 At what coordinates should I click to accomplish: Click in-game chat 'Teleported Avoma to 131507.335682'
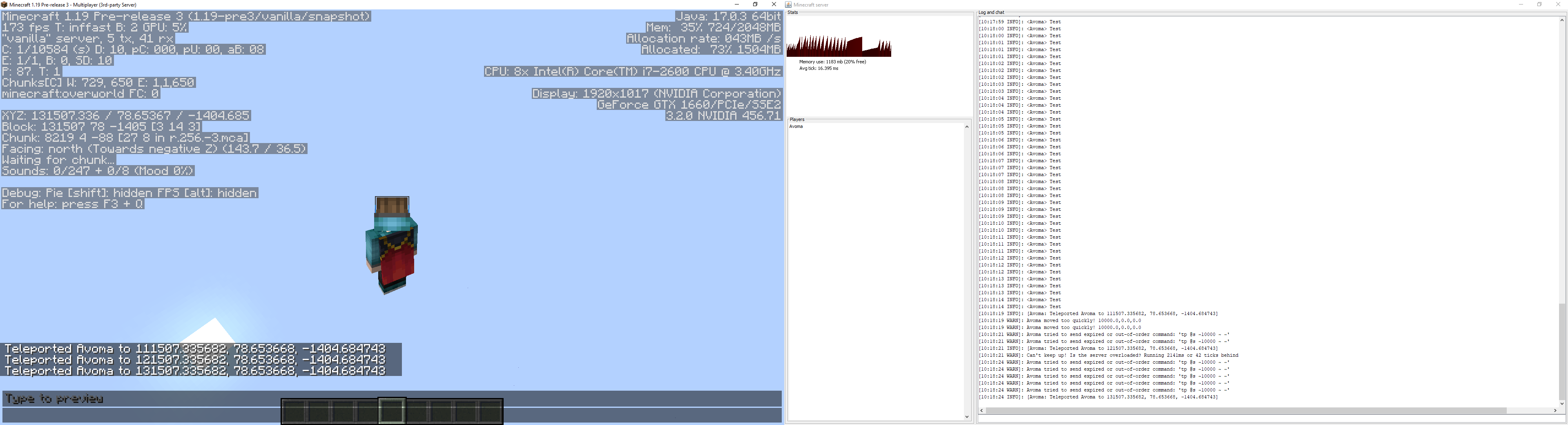pos(195,371)
